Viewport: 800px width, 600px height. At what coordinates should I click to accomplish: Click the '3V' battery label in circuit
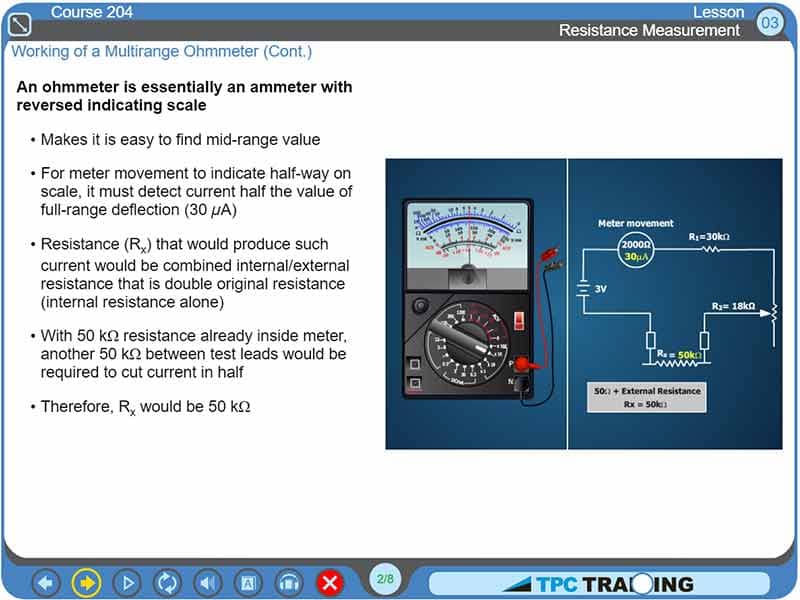click(601, 289)
